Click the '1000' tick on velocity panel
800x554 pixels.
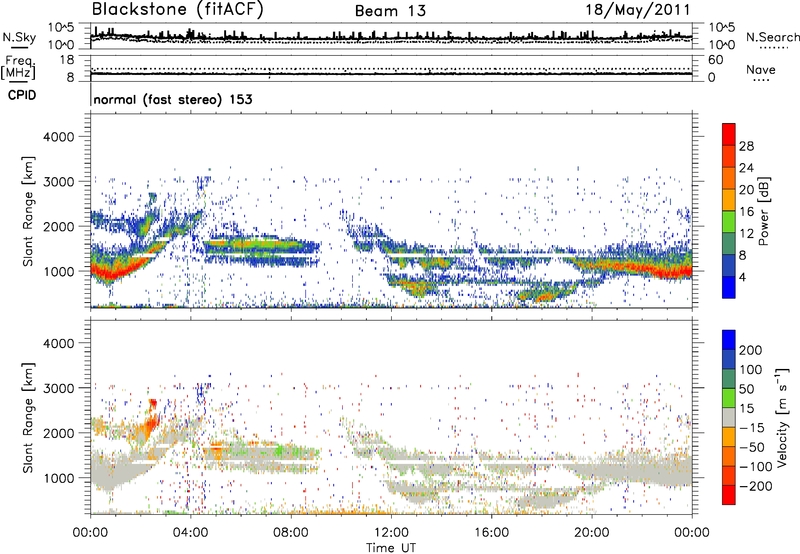coord(58,478)
